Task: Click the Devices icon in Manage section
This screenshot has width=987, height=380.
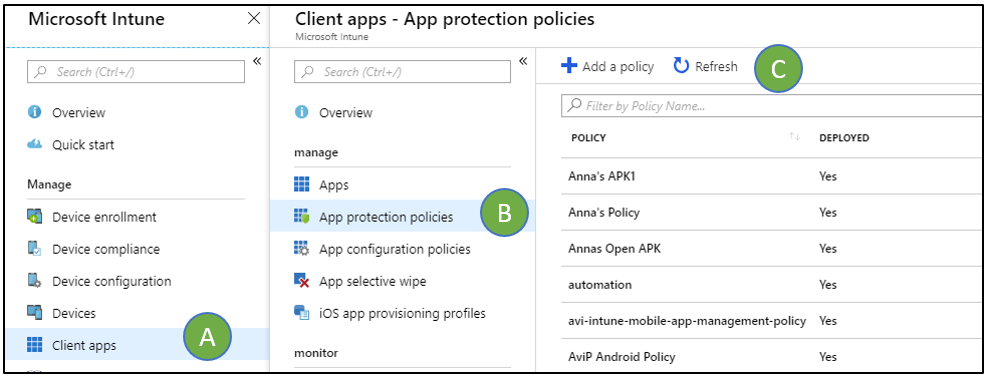Action: tap(35, 313)
